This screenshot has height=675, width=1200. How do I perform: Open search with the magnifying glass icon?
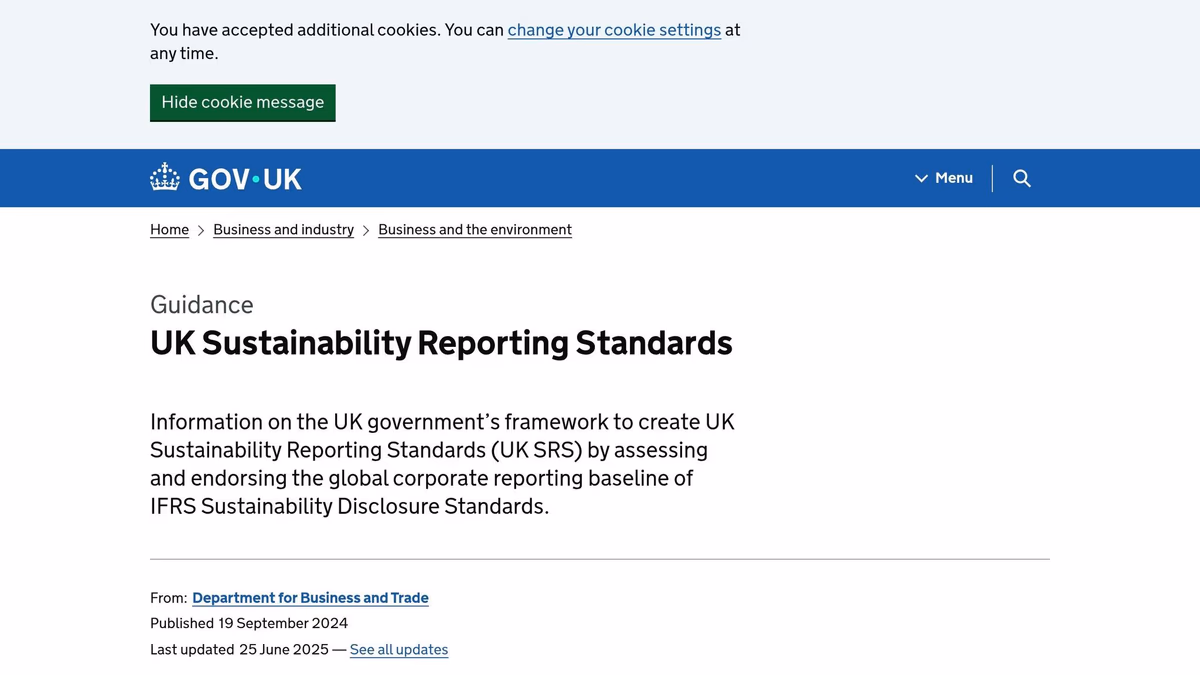click(x=1021, y=178)
